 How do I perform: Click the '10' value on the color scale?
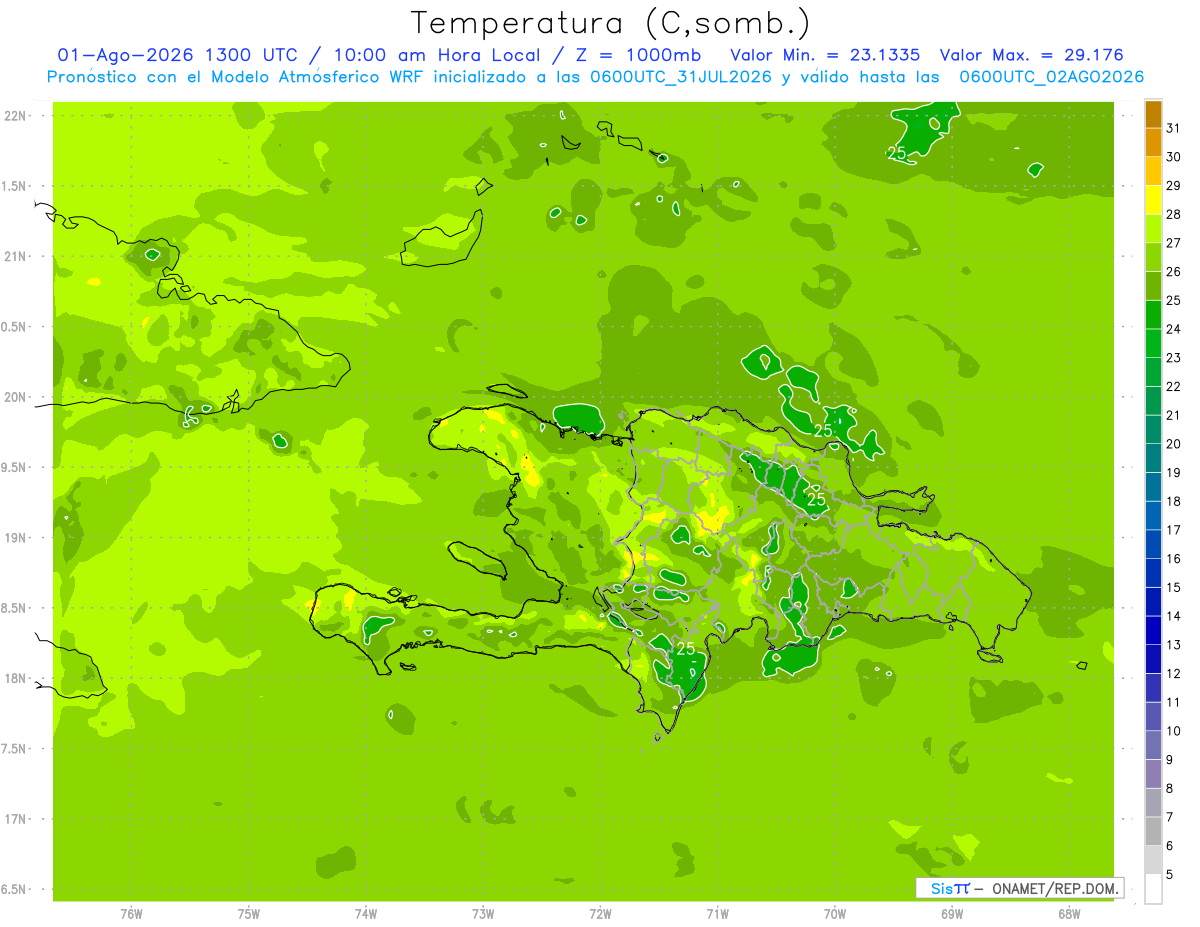[1173, 731]
